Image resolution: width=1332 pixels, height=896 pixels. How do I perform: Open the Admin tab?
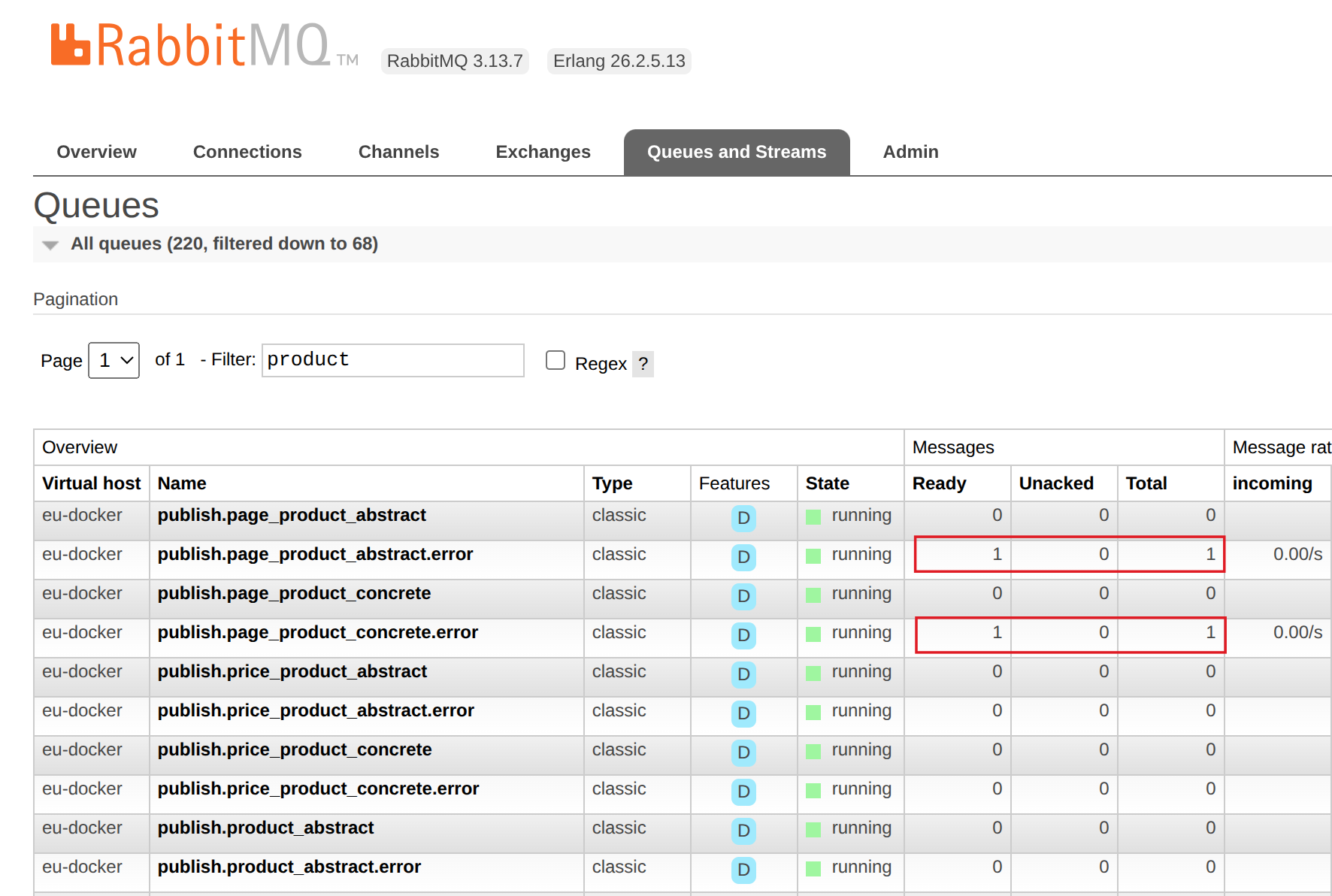point(910,152)
